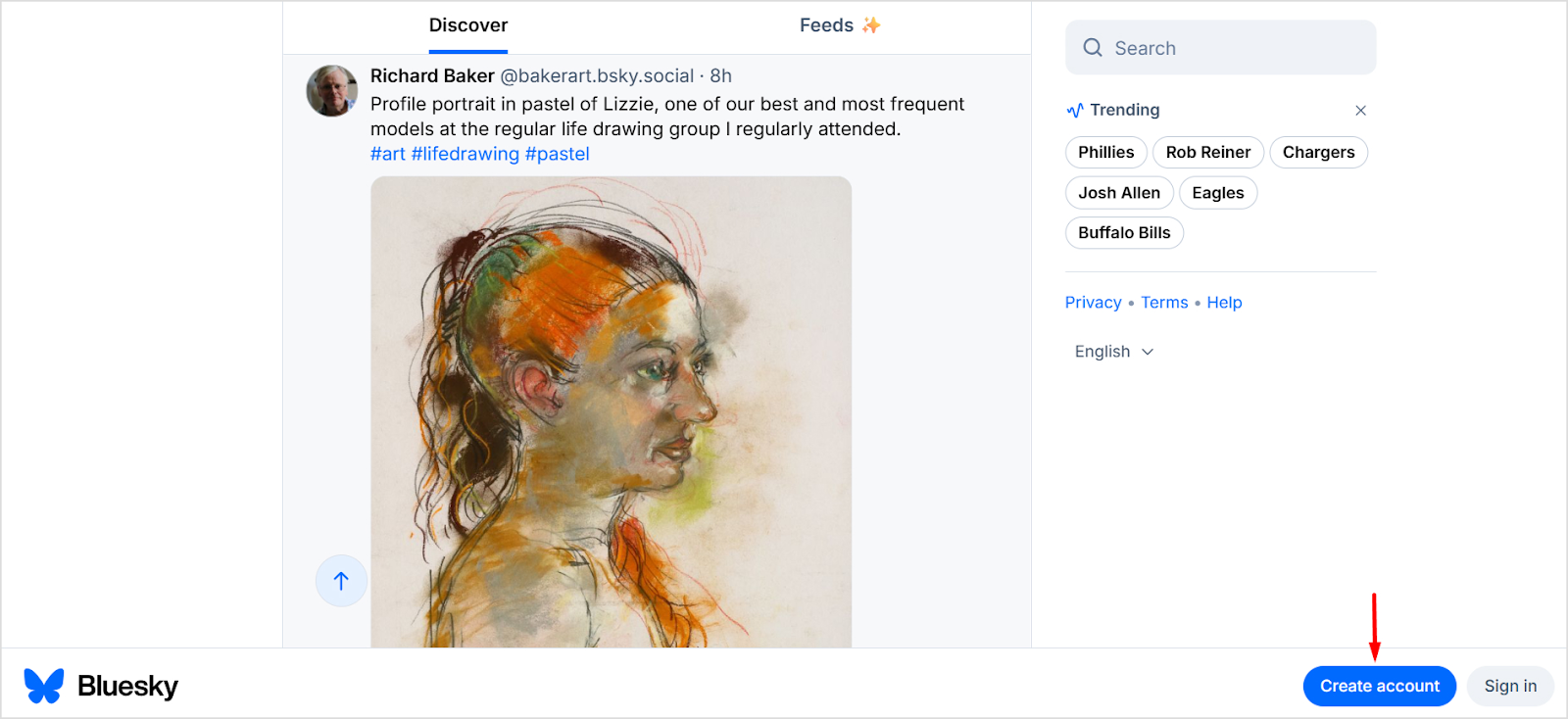Switch to the Discover tab
1568x719 pixels.
tap(468, 25)
